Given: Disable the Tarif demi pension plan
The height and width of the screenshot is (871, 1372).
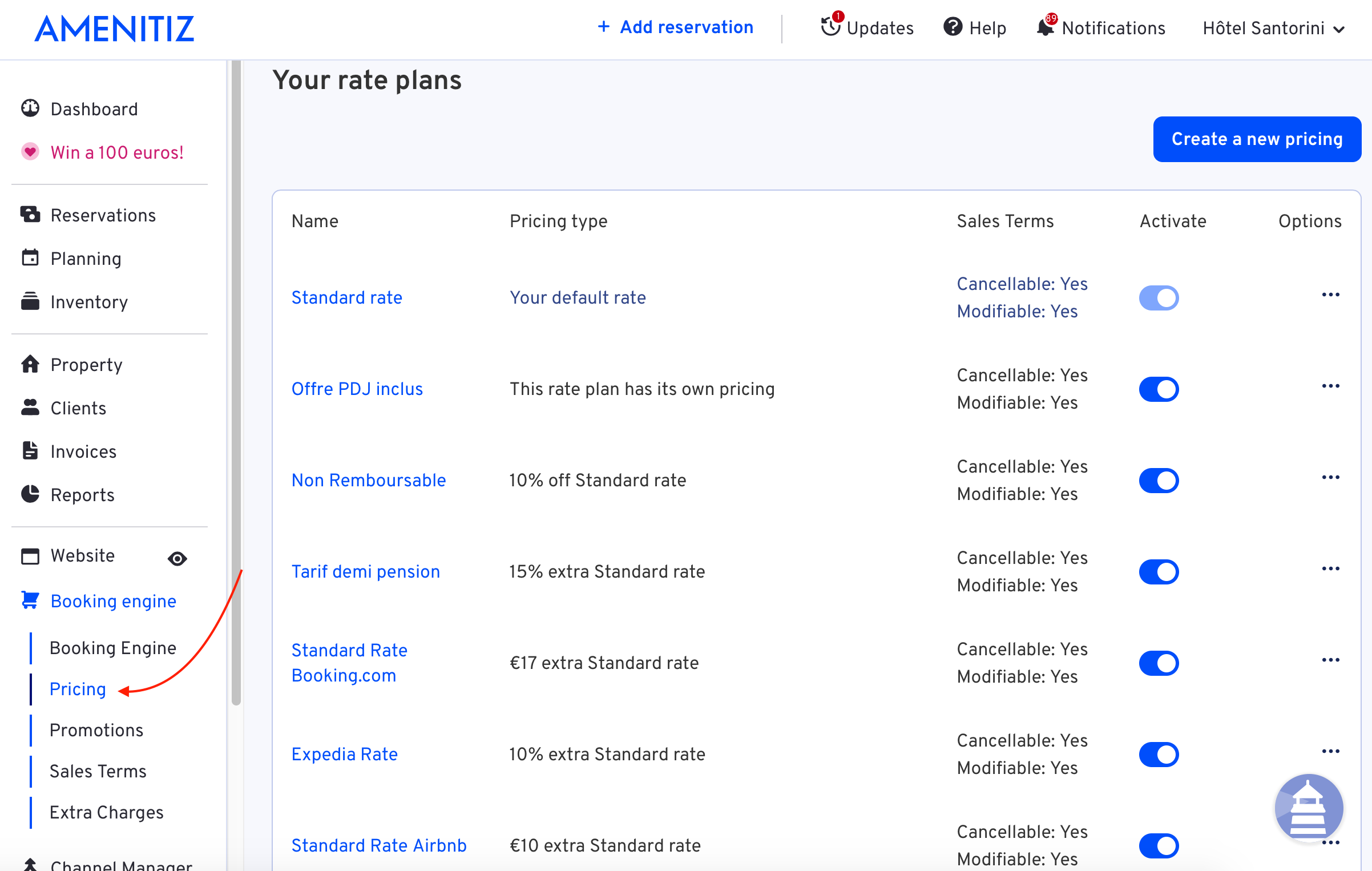Looking at the screenshot, I should click(1159, 571).
